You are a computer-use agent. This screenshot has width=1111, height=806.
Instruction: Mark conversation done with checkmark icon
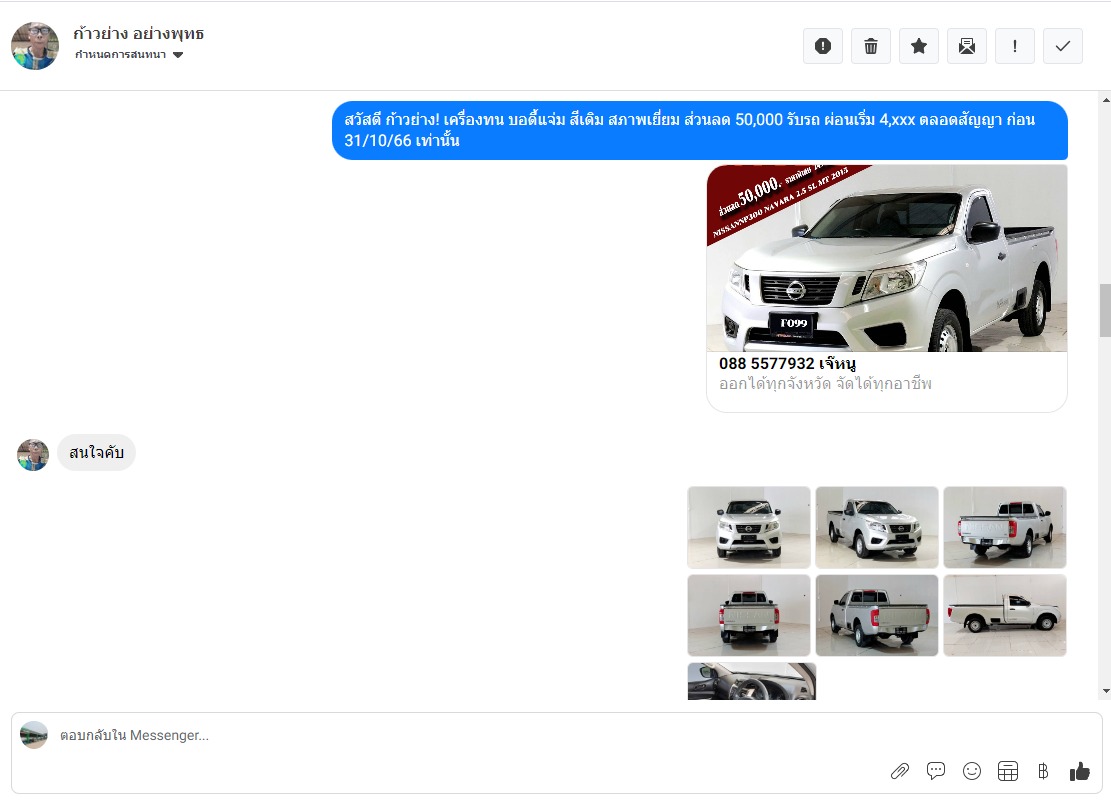(1063, 46)
